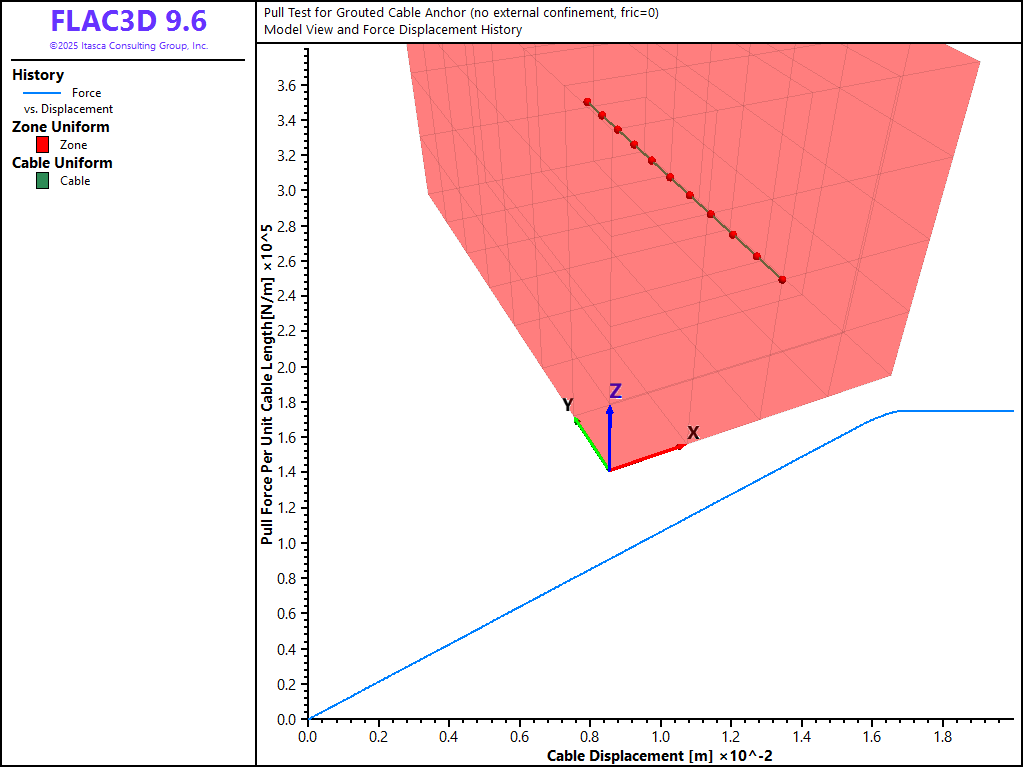The image size is (1024, 768).
Task: Select the topmost cable node
Action: 587,102
